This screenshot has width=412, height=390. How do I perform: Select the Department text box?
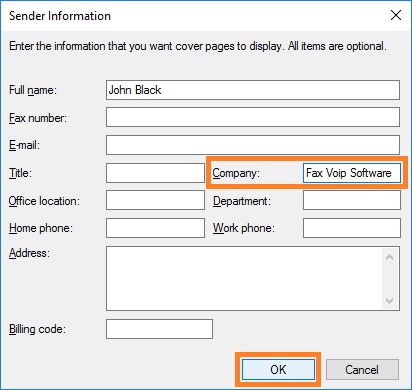coord(352,200)
